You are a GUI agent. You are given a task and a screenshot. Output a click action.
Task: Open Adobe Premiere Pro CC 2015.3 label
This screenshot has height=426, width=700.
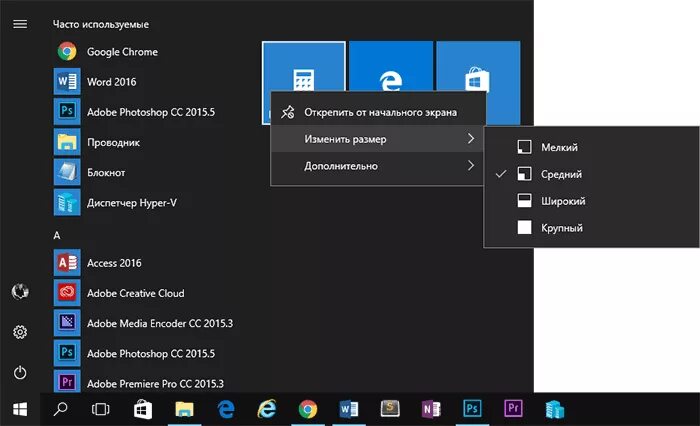155,384
